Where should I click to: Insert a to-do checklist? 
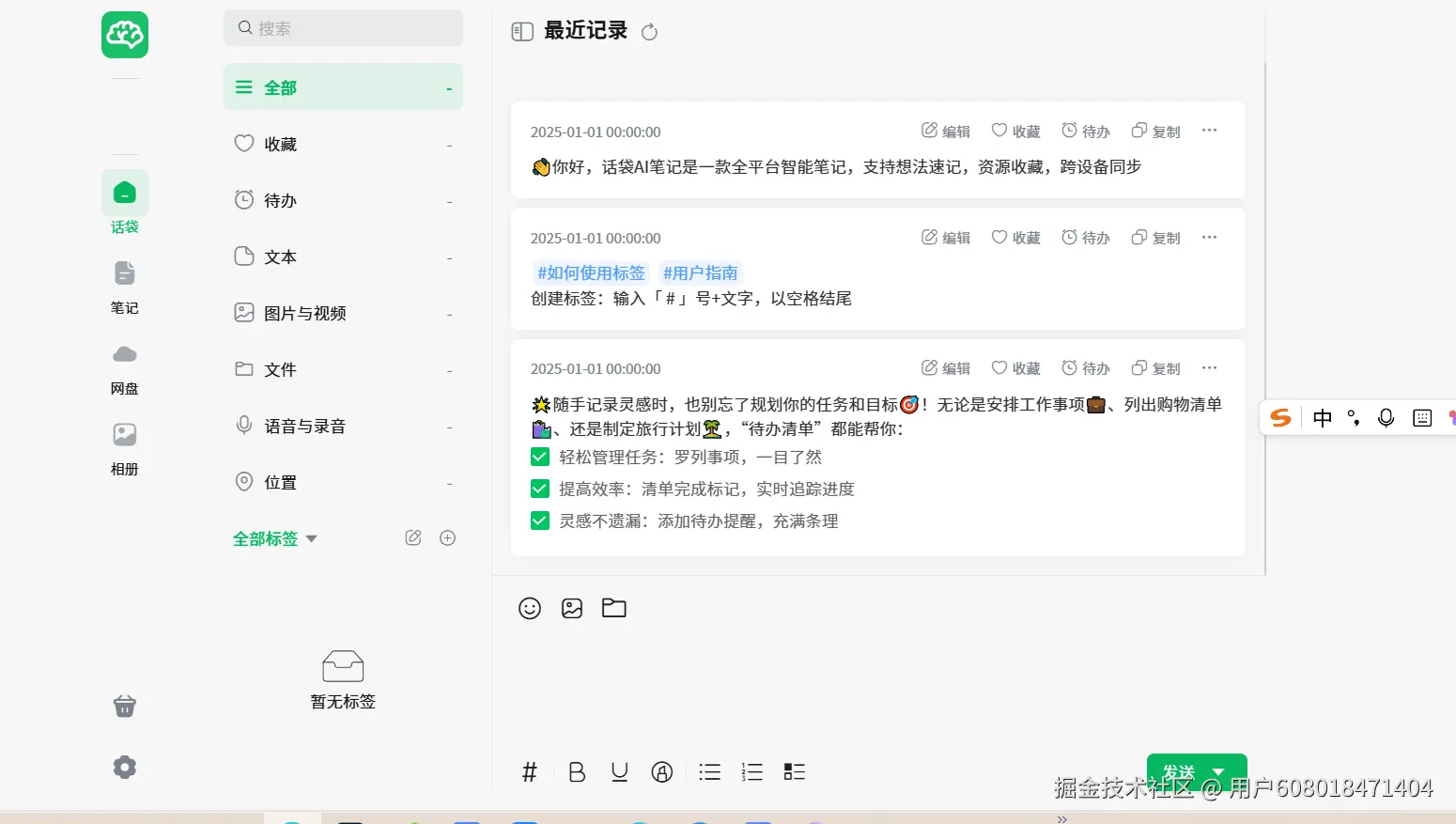coord(795,772)
